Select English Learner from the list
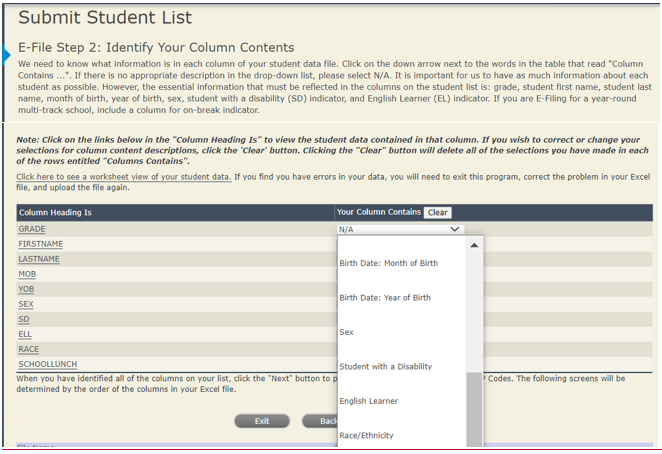 coord(368,401)
